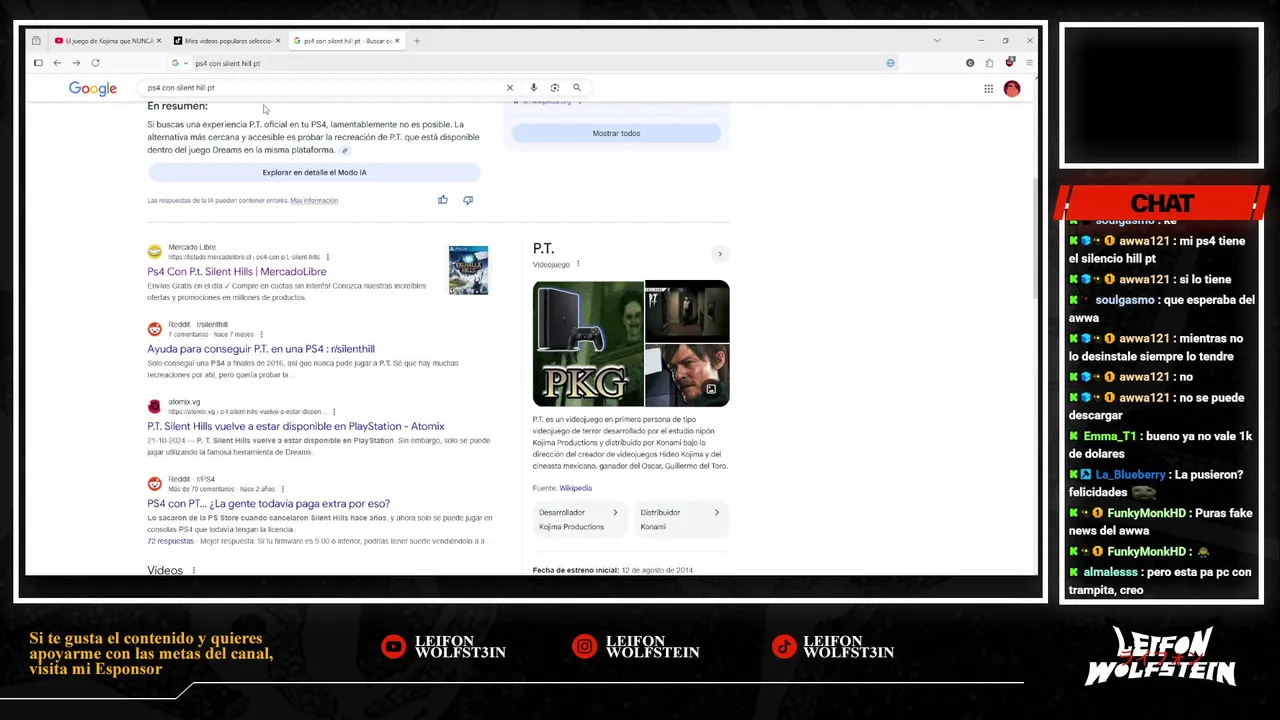
Task: Go back to the previous page
Action: tap(57, 63)
